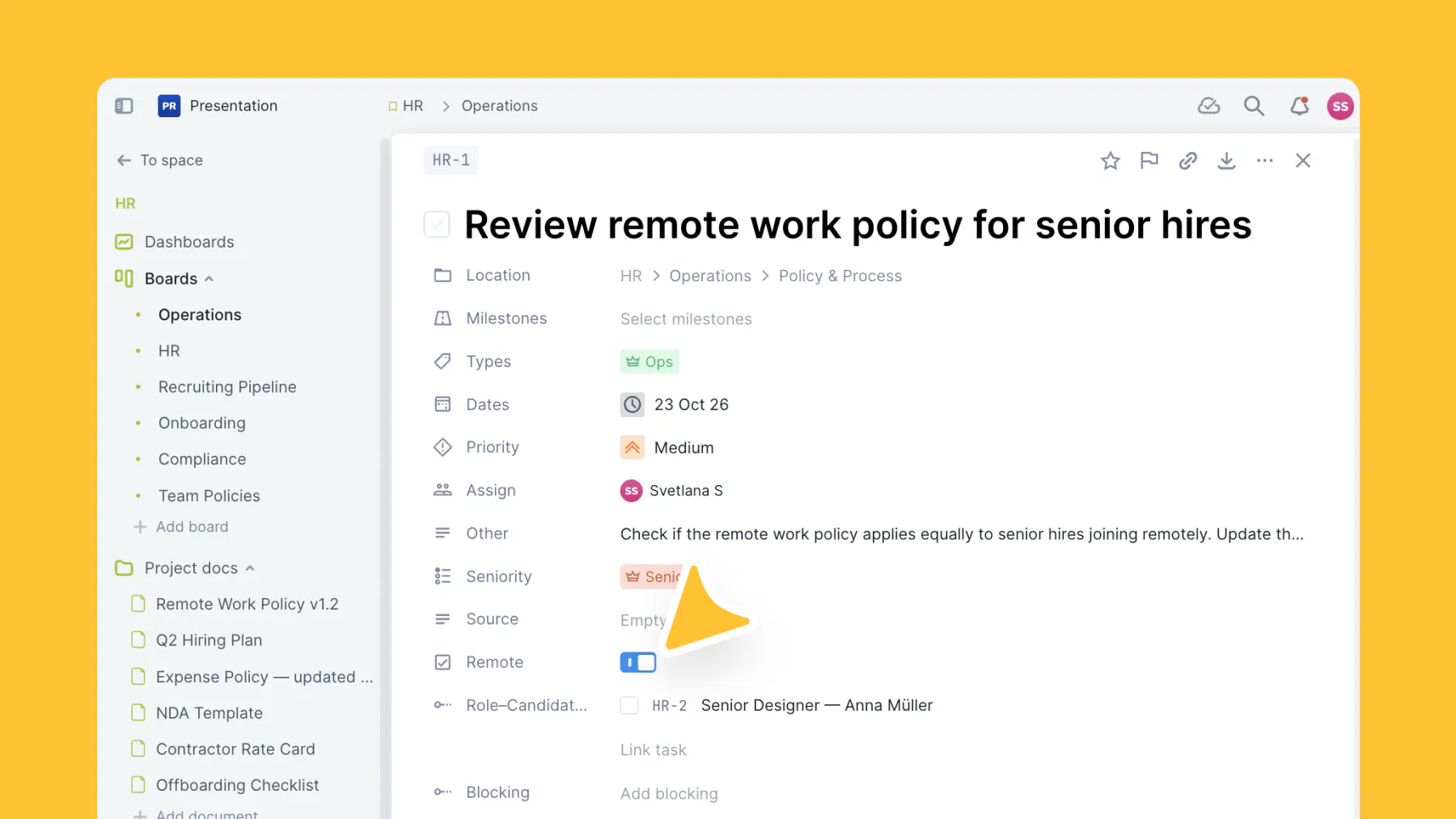Screen dimensions: 1456x819
Task: Open the Operations board in the sidebar
Action: [200, 315]
